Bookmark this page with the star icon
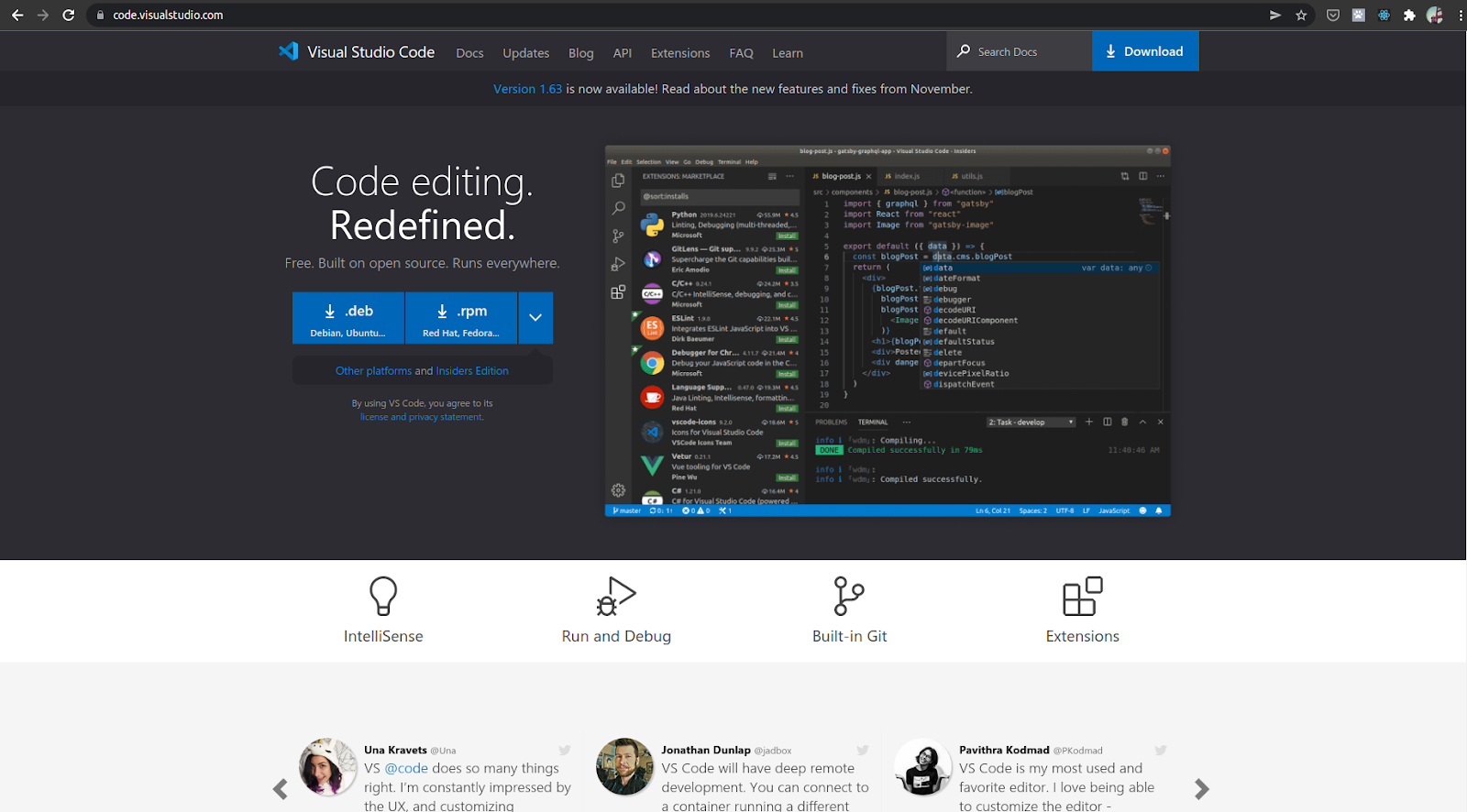This screenshot has height=812, width=1467. point(1301,15)
